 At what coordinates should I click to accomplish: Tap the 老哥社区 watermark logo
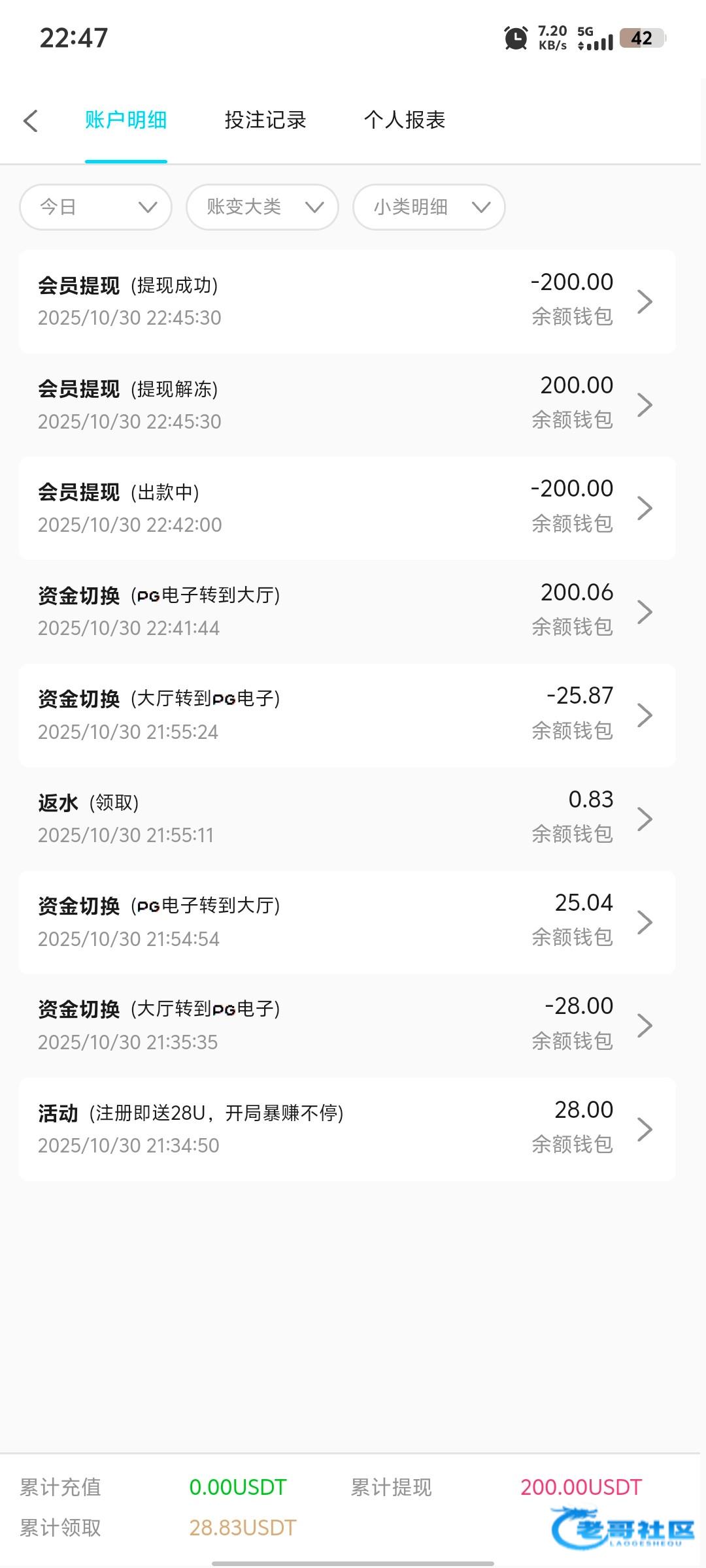coord(622,1529)
